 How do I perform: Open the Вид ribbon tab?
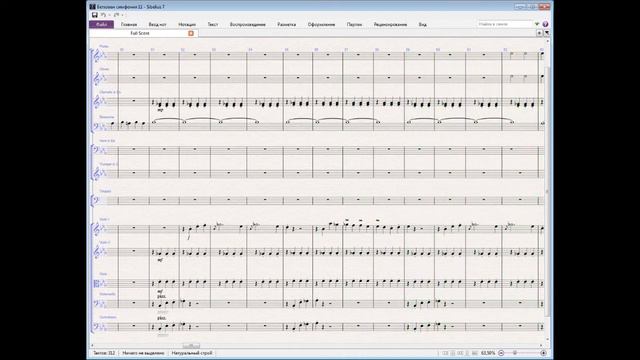tap(422, 24)
